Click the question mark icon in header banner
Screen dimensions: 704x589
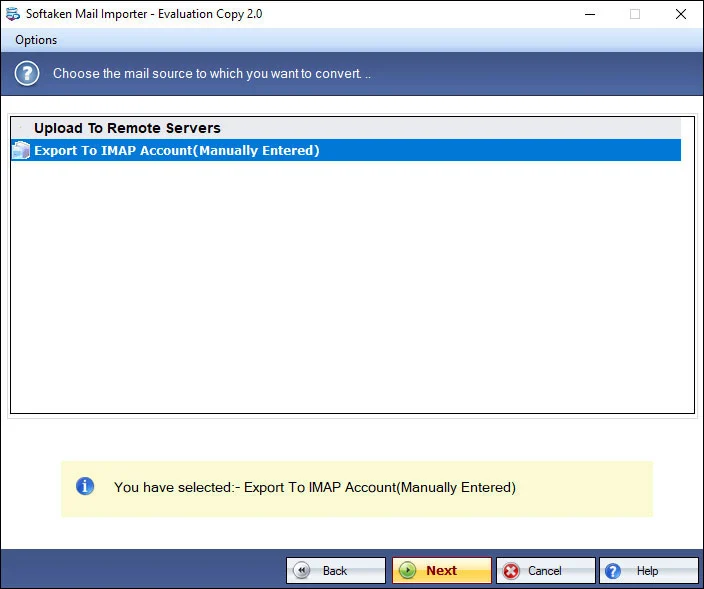tap(27, 73)
